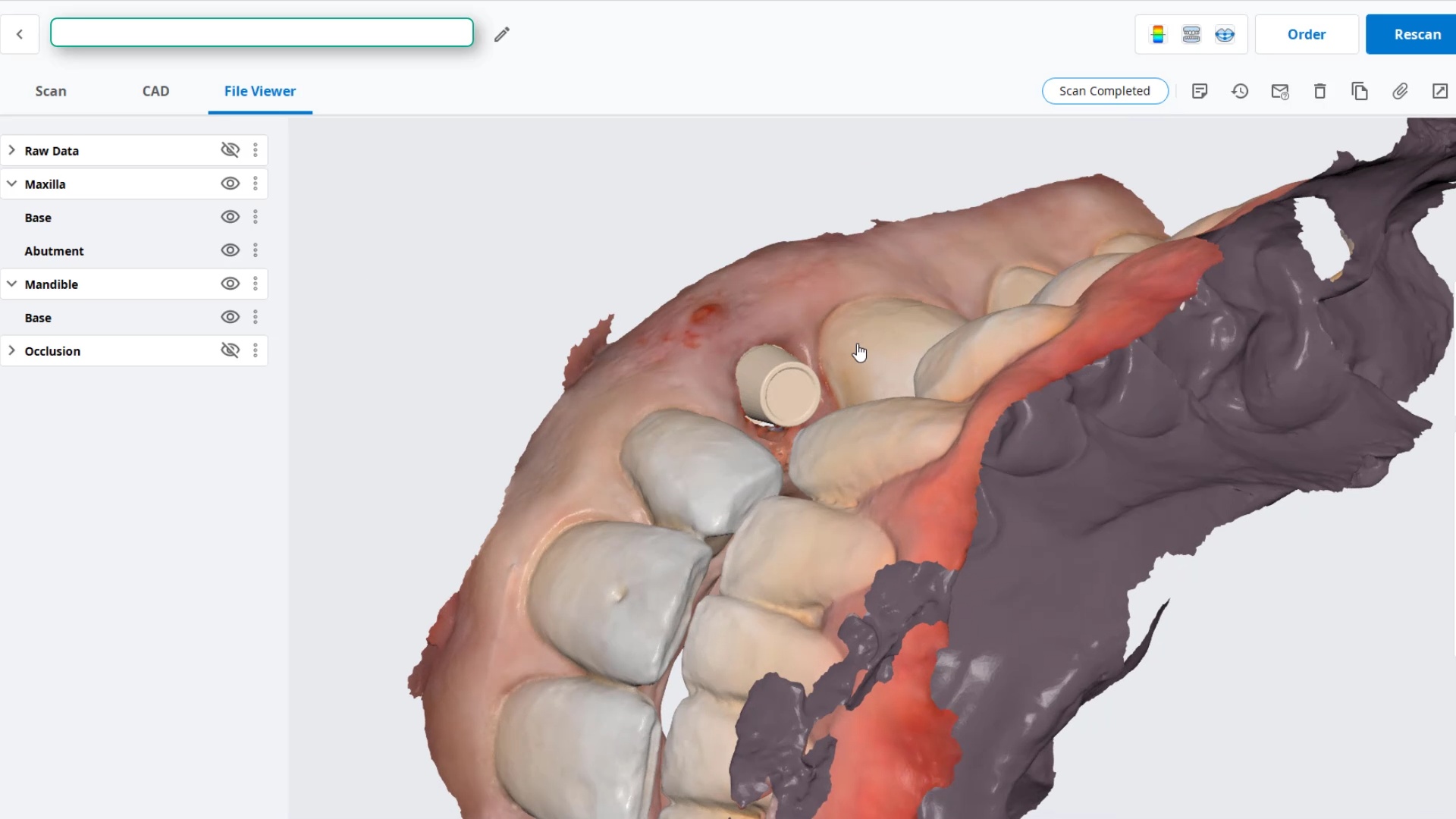Image resolution: width=1456 pixels, height=819 pixels.
Task: Open the rainbow color map tool
Action: coord(1157,34)
